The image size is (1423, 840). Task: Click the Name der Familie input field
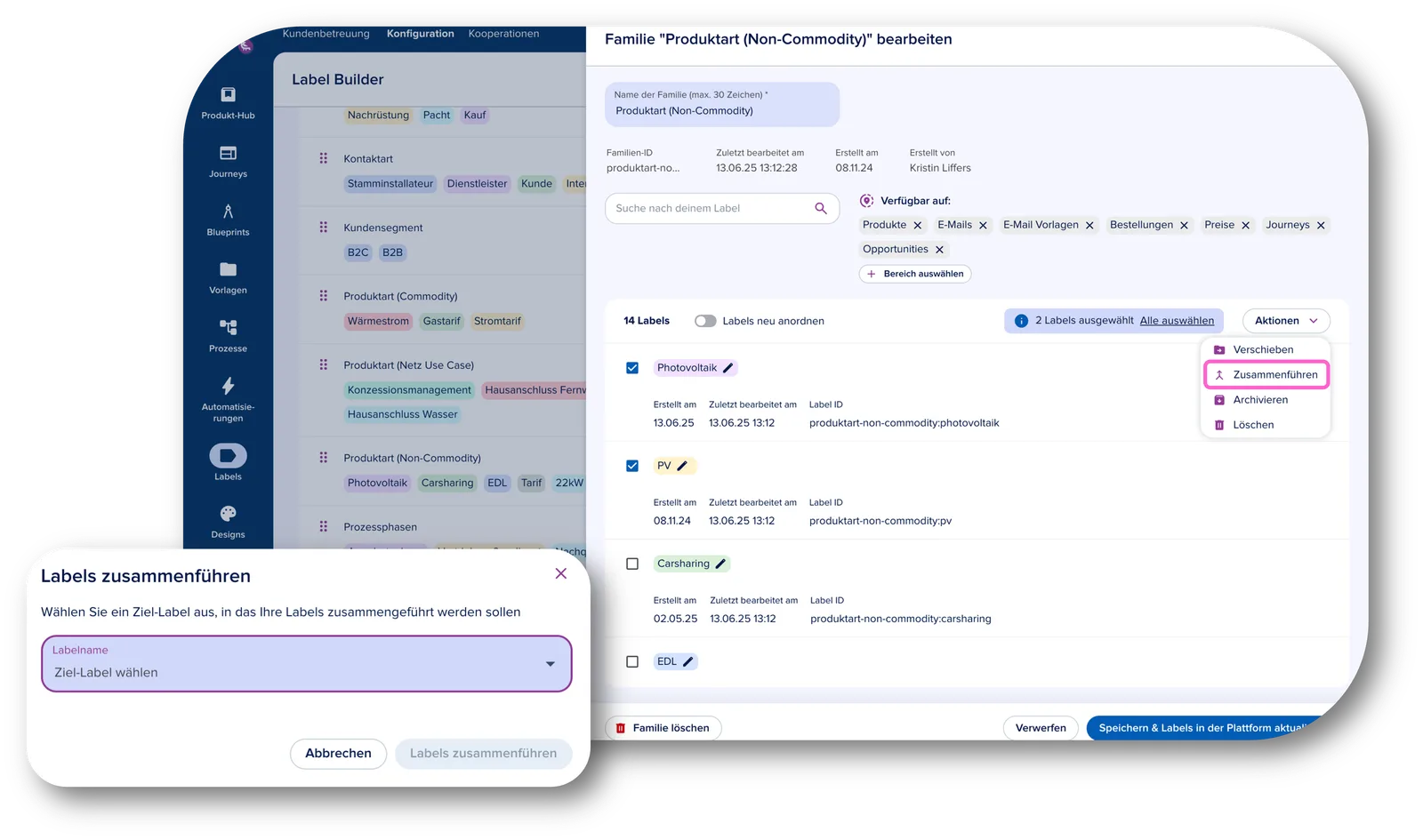pyautogui.click(x=721, y=104)
